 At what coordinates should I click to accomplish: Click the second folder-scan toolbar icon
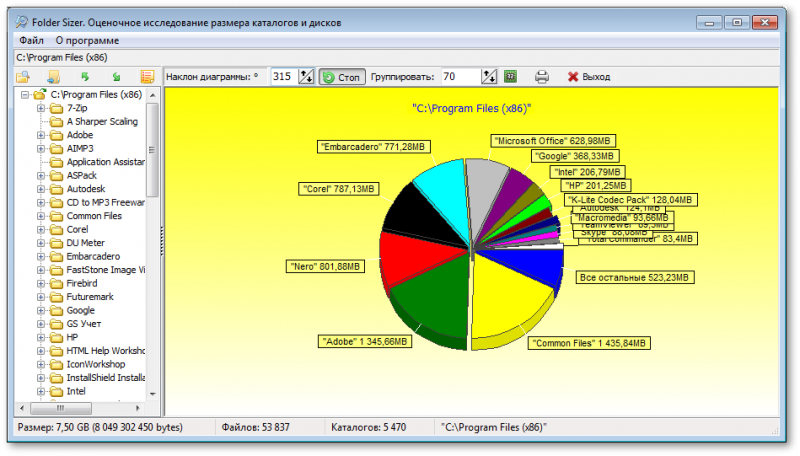click(53, 77)
